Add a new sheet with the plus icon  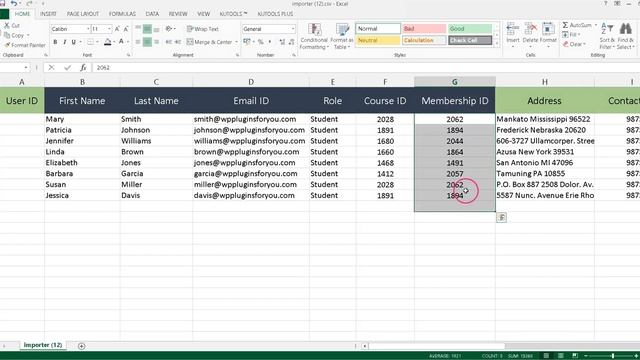82,346
